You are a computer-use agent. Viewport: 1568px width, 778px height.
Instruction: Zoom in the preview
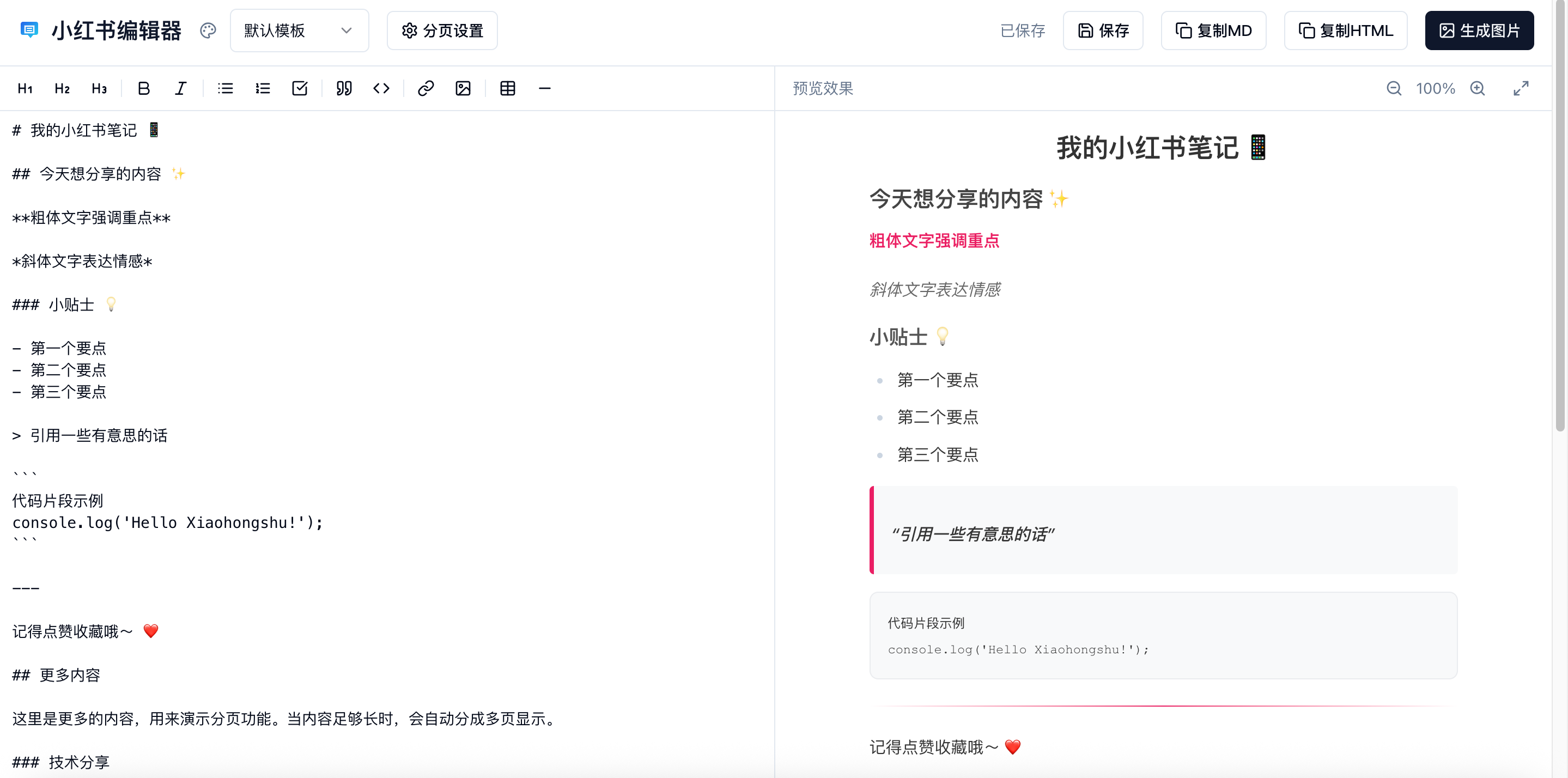pos(1478,89)
